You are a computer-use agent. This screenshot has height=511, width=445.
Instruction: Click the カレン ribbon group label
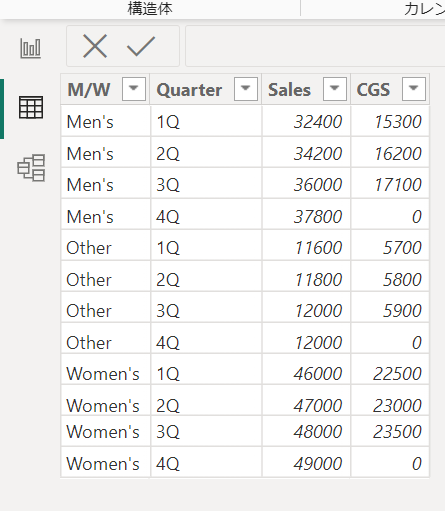pyautogui.click(x=424, y=9)
